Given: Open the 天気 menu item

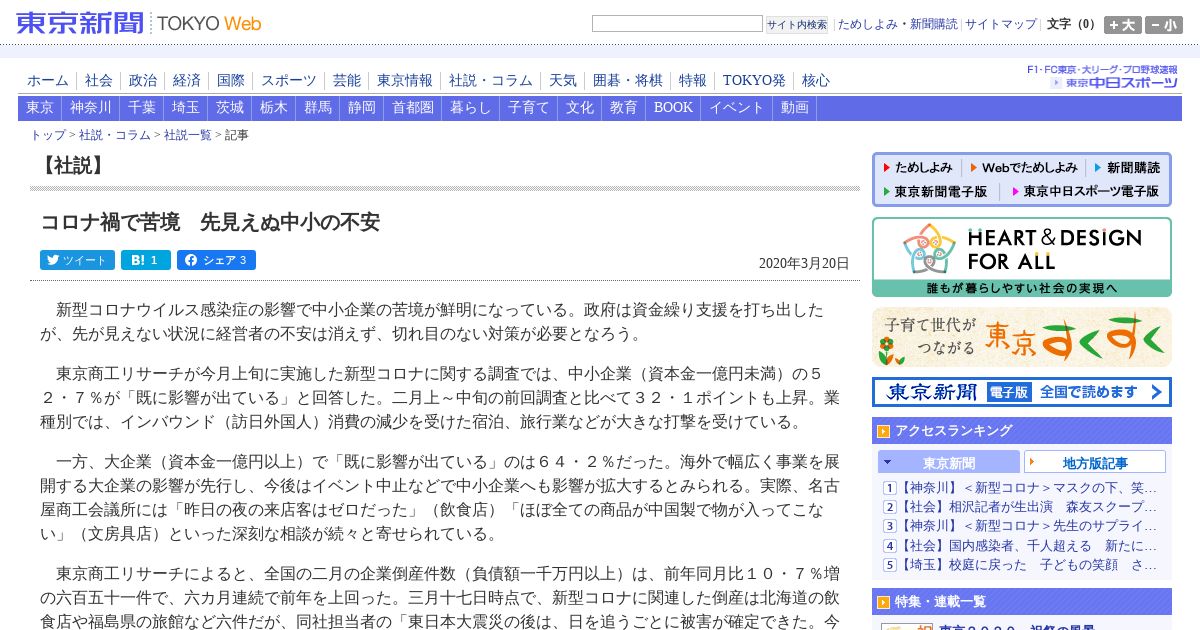Looking at the screenshot, I should click(x=563, y=81).
